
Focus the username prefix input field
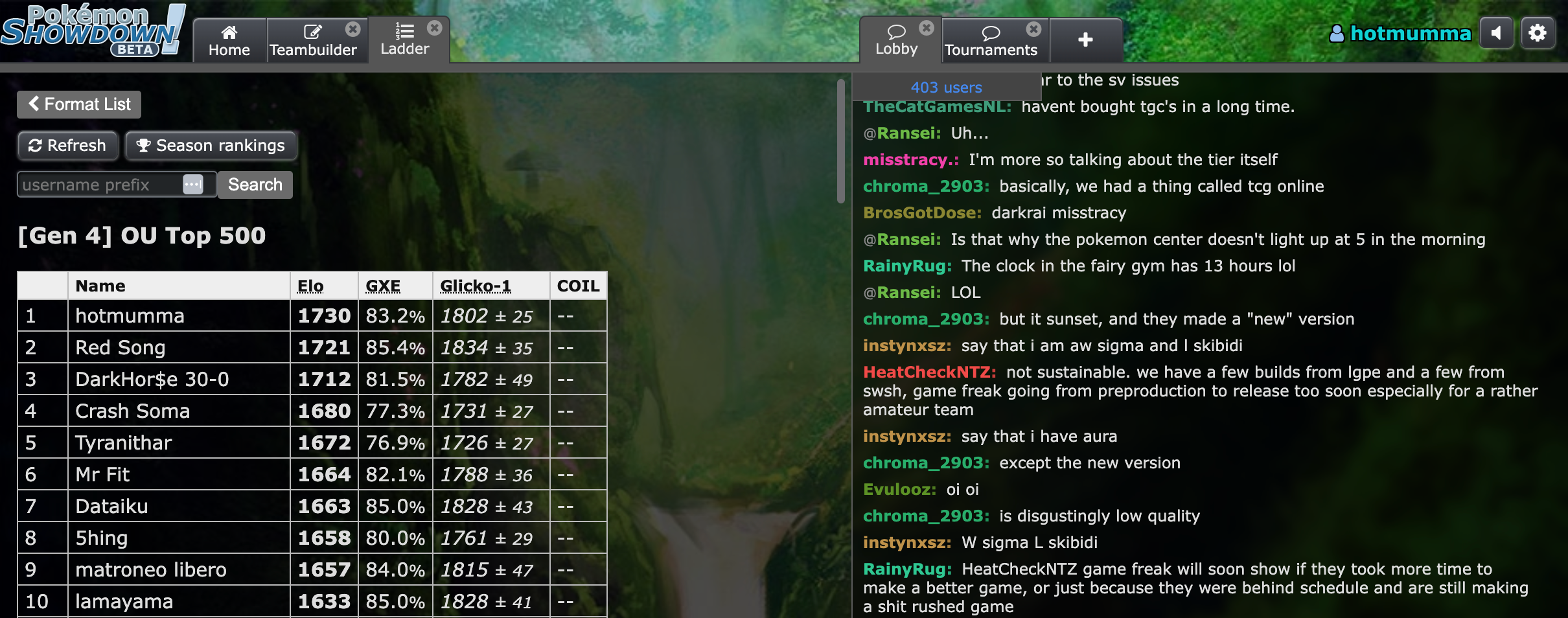tap(102, 185)
